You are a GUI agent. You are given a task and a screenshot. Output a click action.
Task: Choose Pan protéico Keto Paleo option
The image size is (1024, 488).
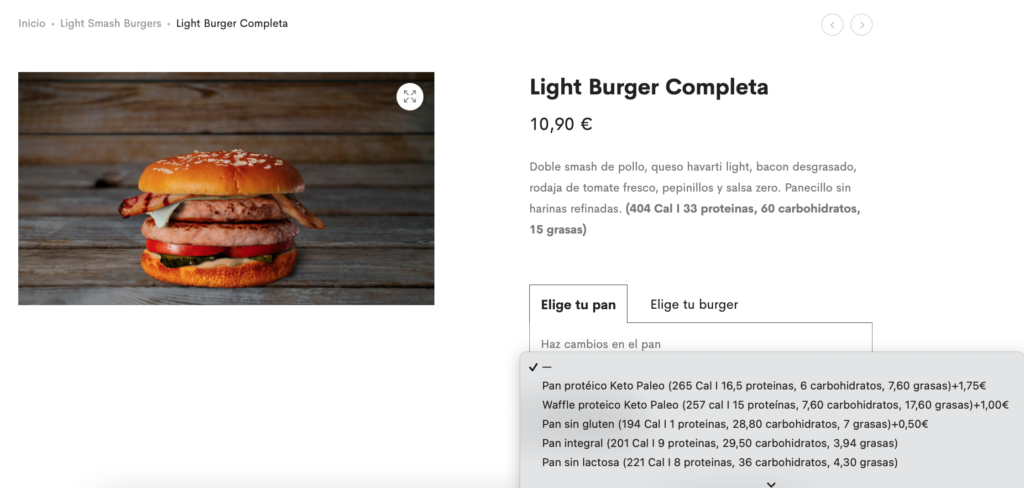764,386
